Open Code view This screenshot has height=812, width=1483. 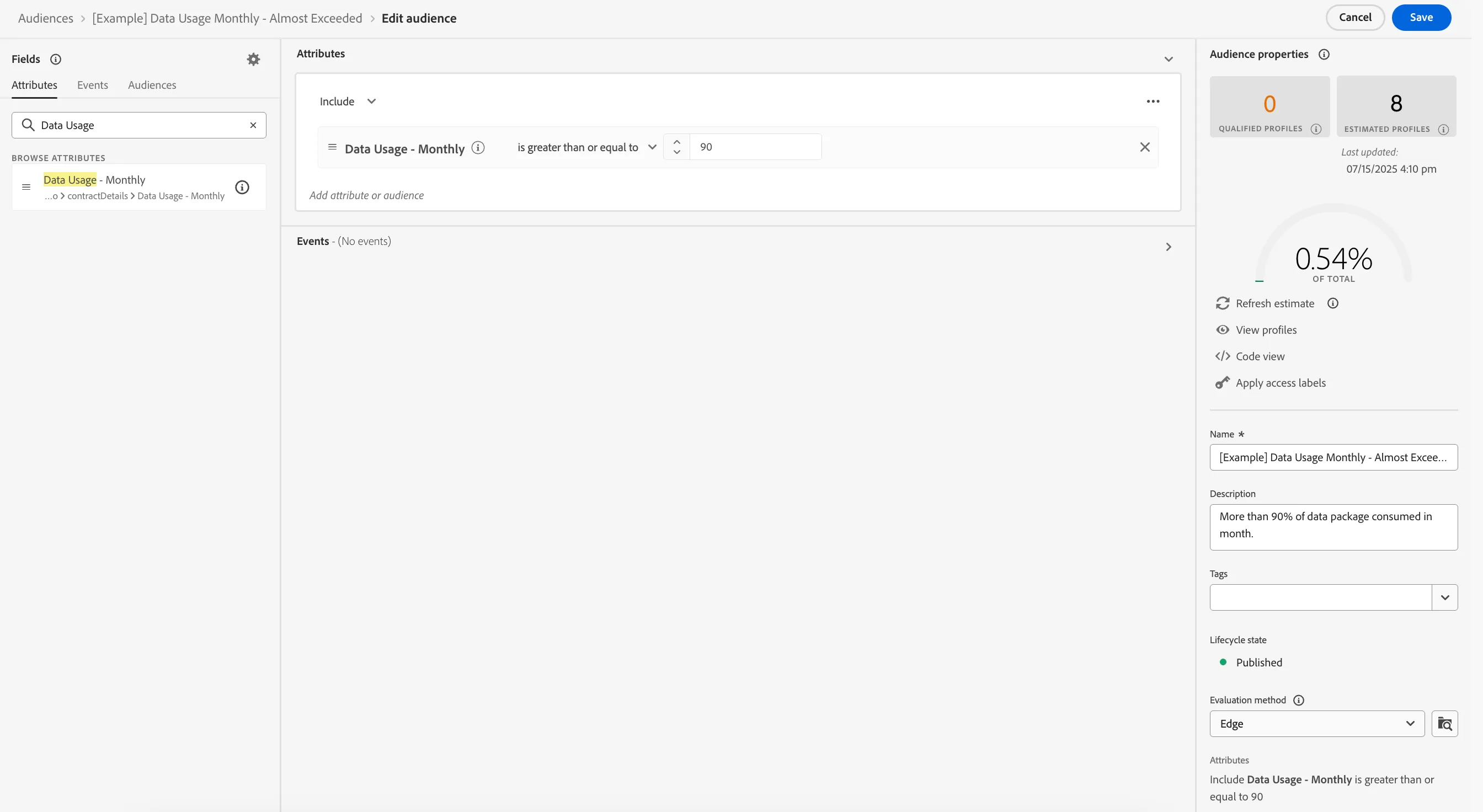tap(1249, 356)
